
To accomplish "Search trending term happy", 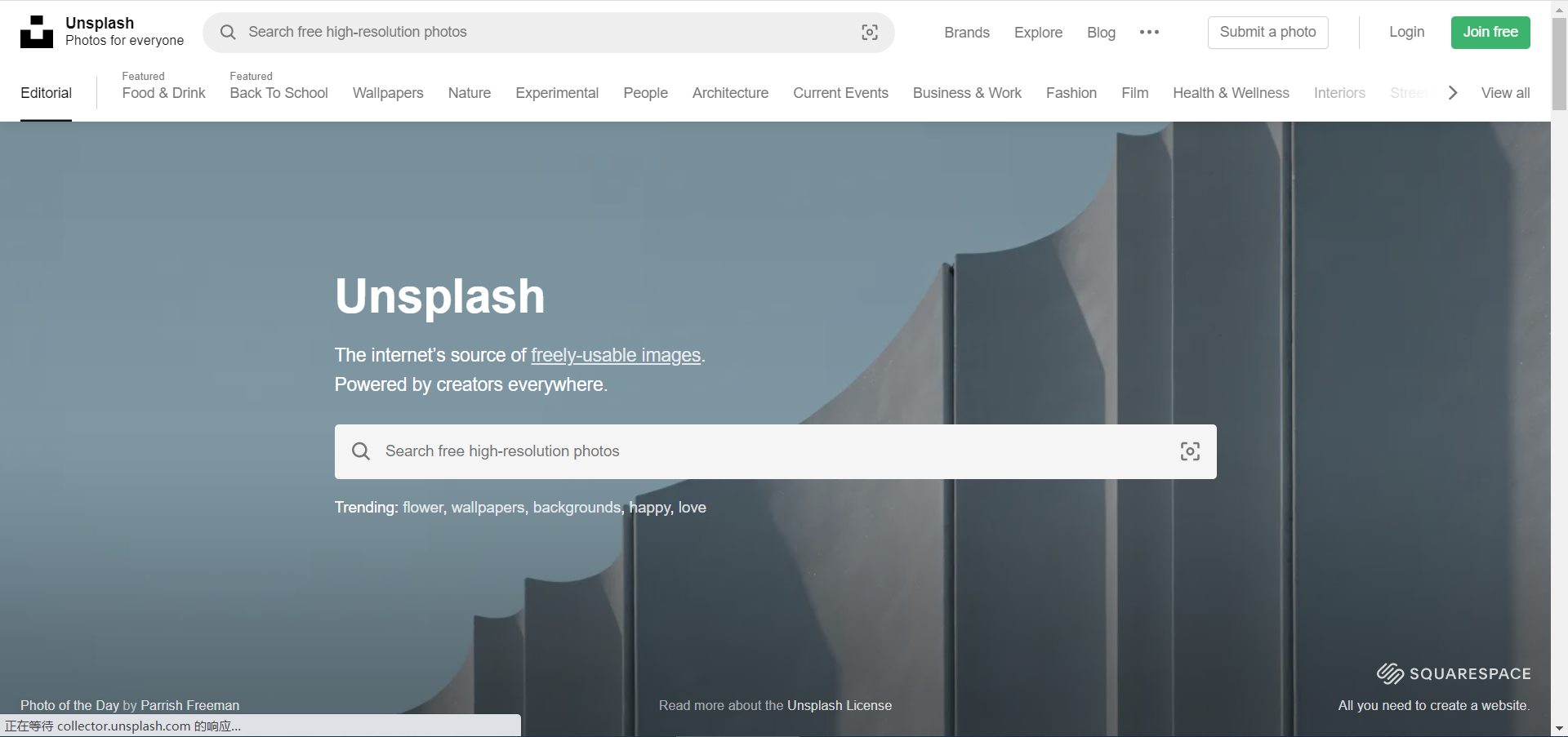I will tap(650, 507).
